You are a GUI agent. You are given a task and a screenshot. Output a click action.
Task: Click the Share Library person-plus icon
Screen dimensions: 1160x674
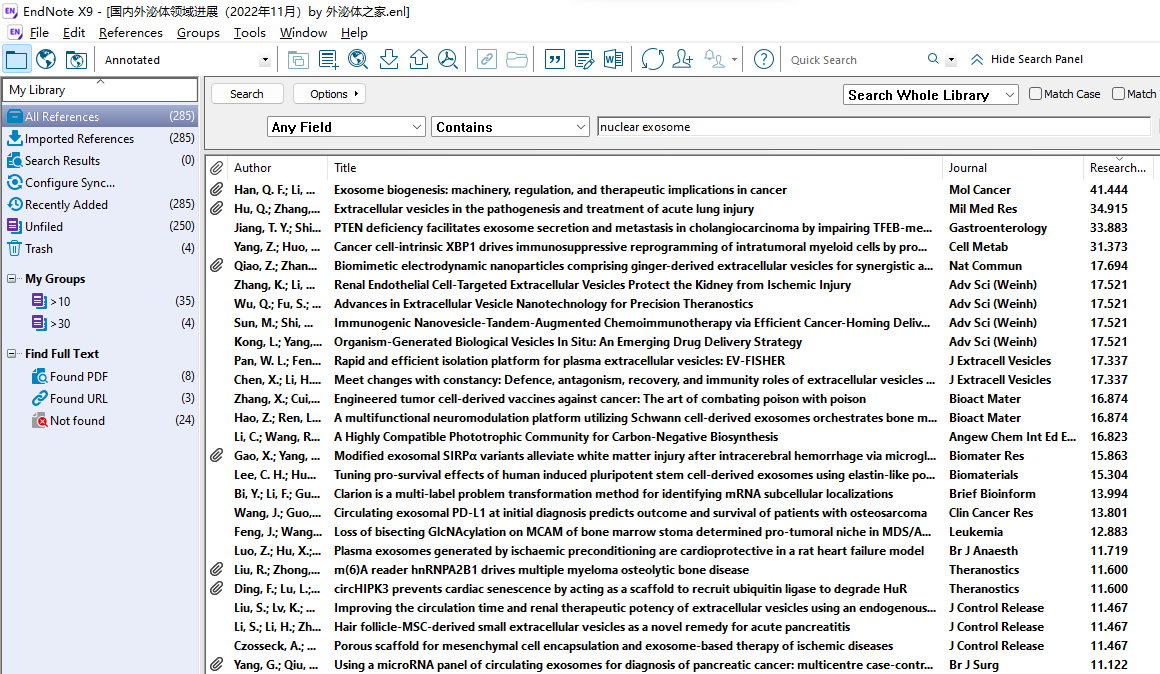682,59
